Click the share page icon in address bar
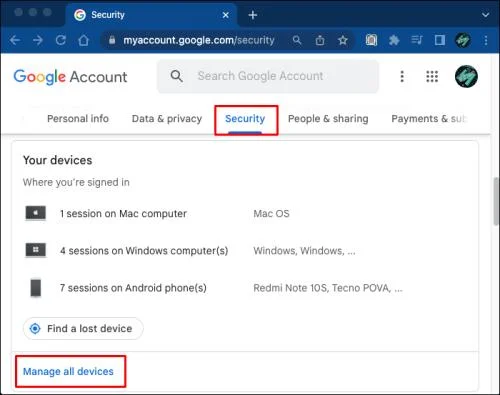This screenshot has height=395, width=500. click(320, 40)
